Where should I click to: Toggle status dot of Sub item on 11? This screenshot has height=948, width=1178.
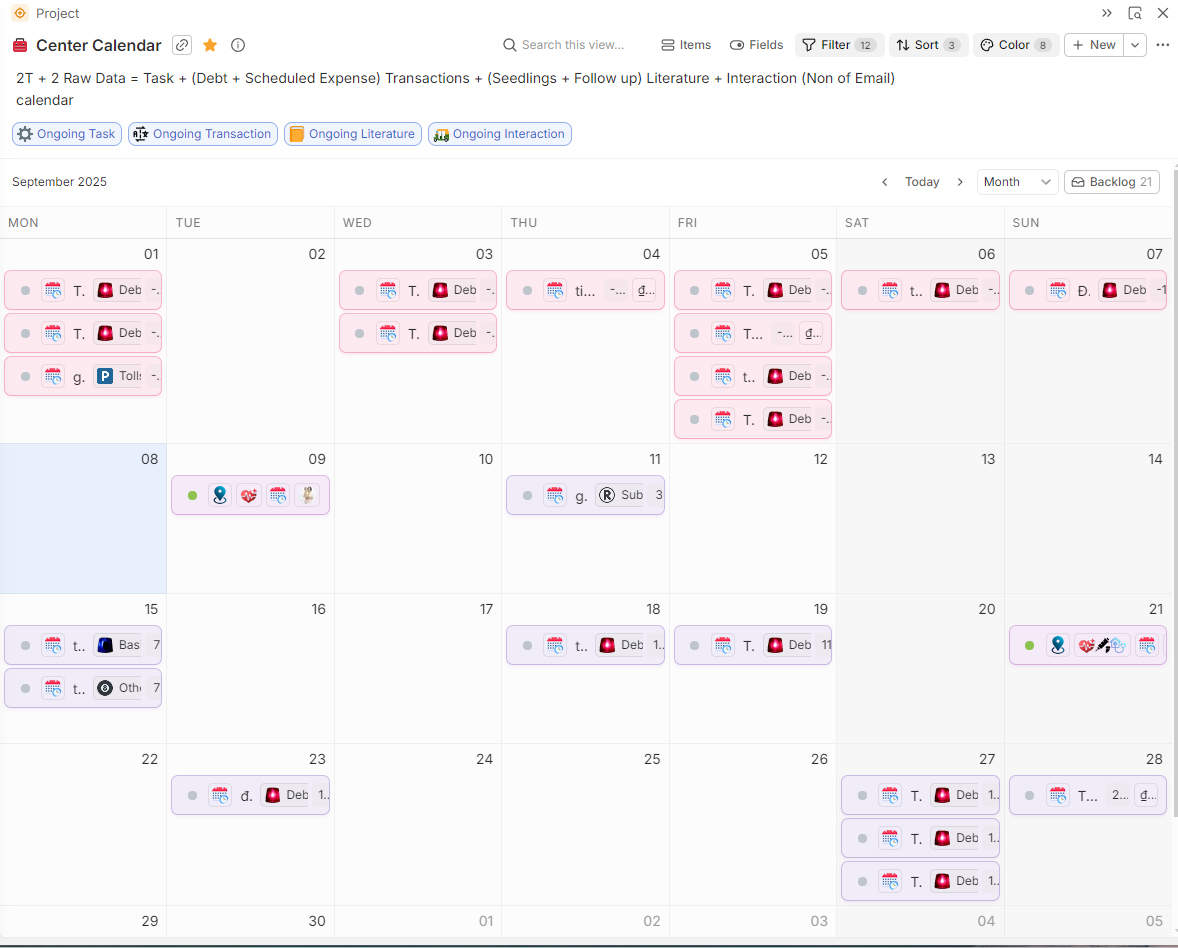(527, 496)
